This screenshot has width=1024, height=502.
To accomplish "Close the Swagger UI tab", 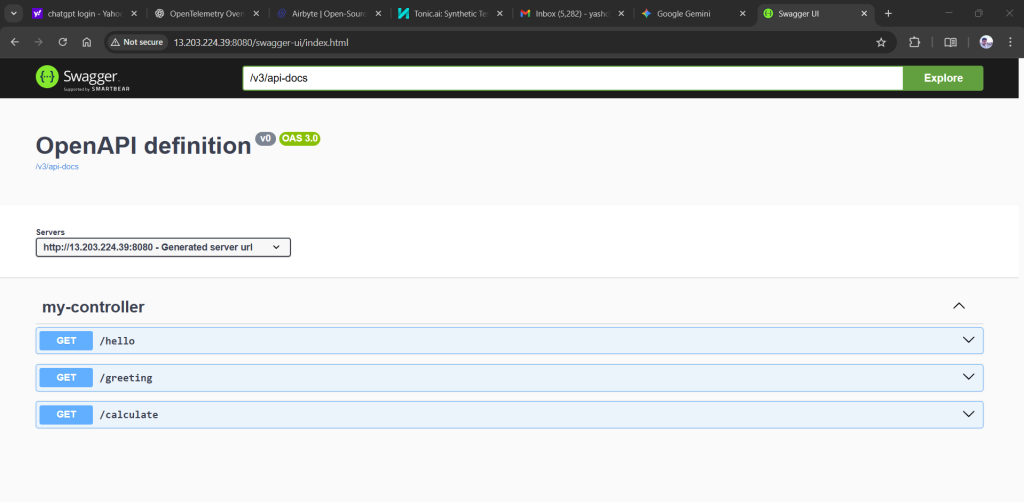I will click(x=865, y=13).
